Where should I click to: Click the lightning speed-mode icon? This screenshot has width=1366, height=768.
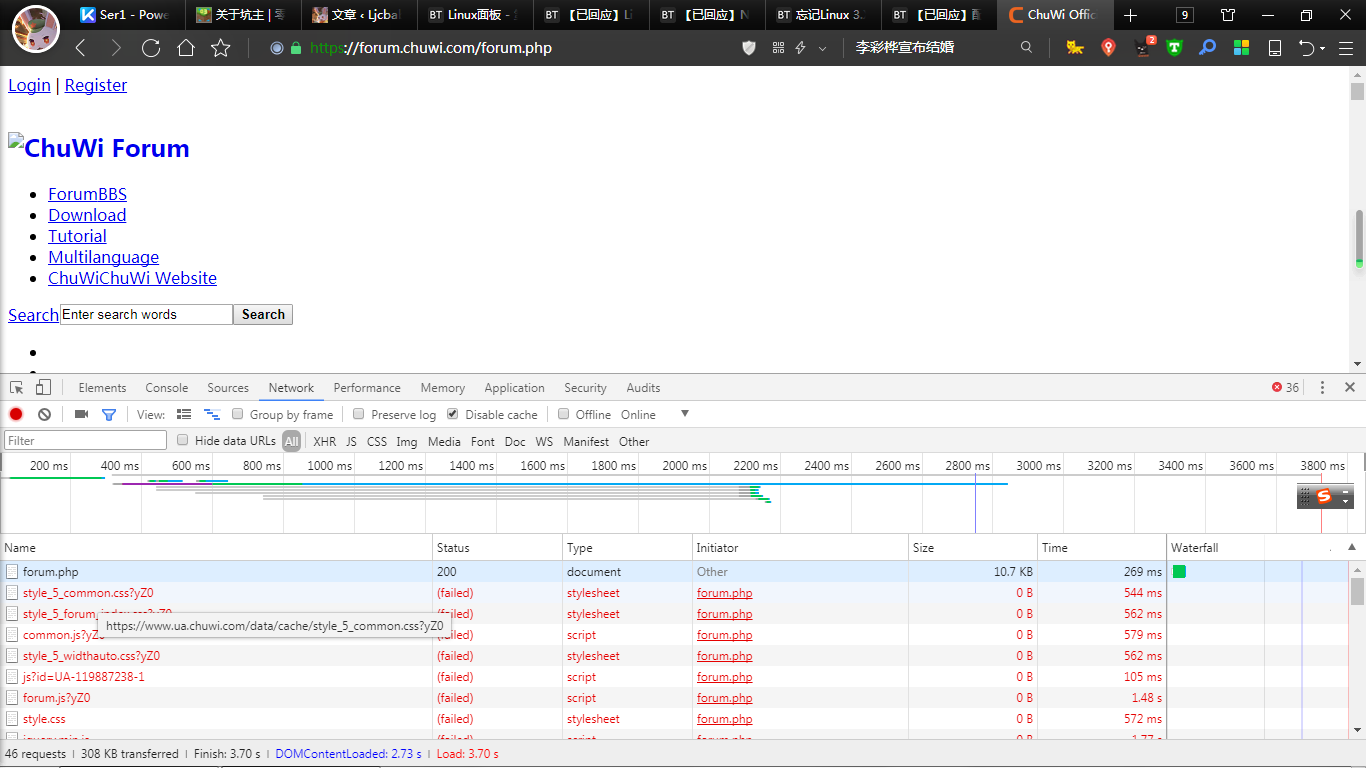click(x=801, y=48)
